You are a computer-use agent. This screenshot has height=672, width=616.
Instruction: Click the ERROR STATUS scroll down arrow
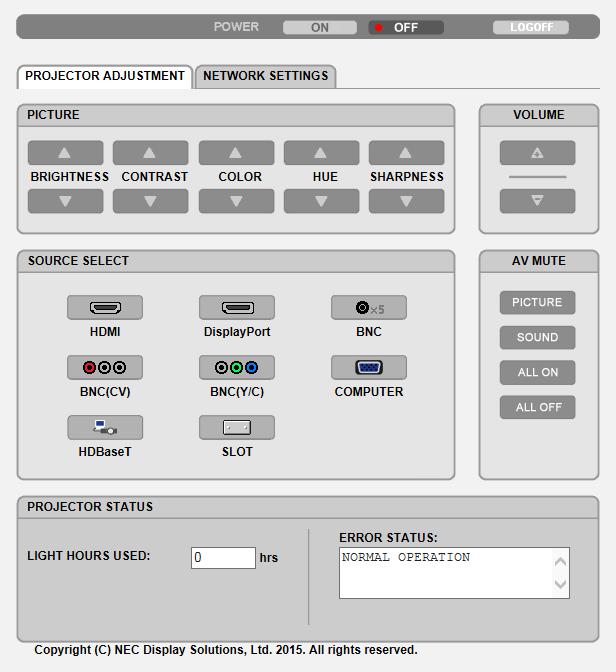point(560,584)
